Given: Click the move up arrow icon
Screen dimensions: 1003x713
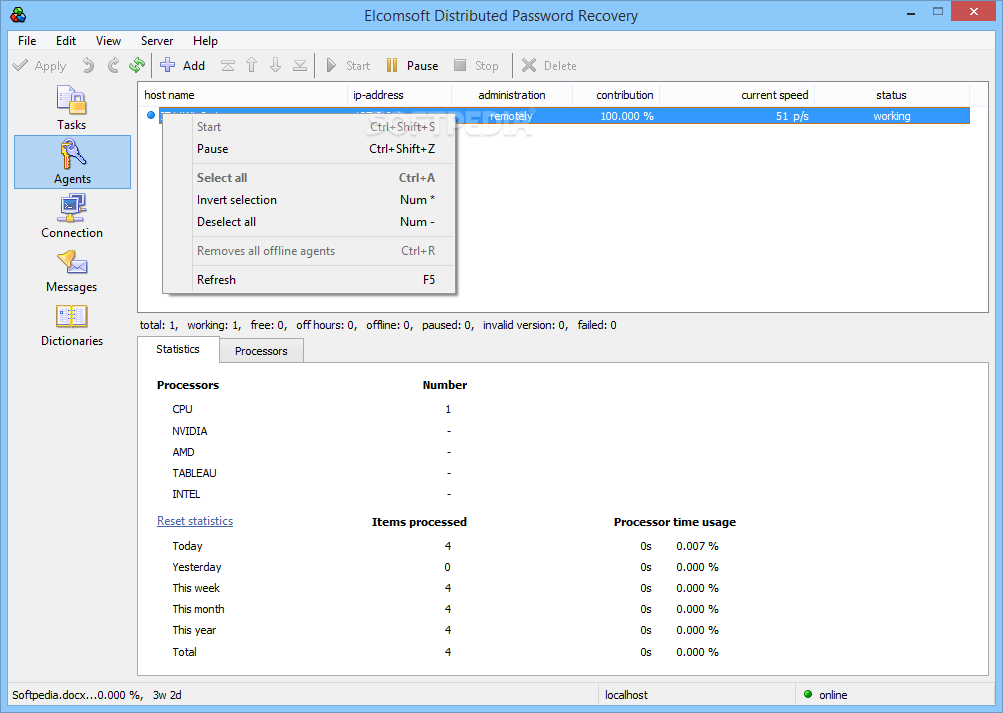Looking at the screenshot, I should point(251,65).
